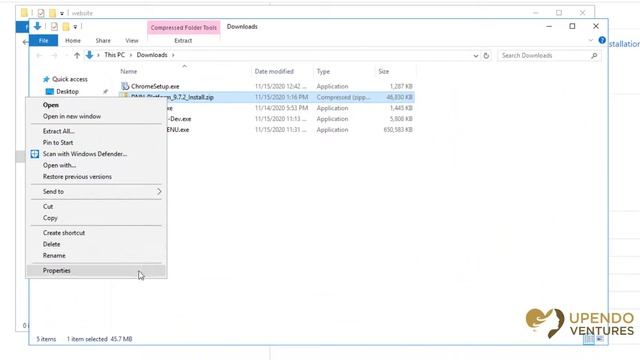The image size is (640, 360).
Task: Navigate up one folder level
Action: click(77, 55)
